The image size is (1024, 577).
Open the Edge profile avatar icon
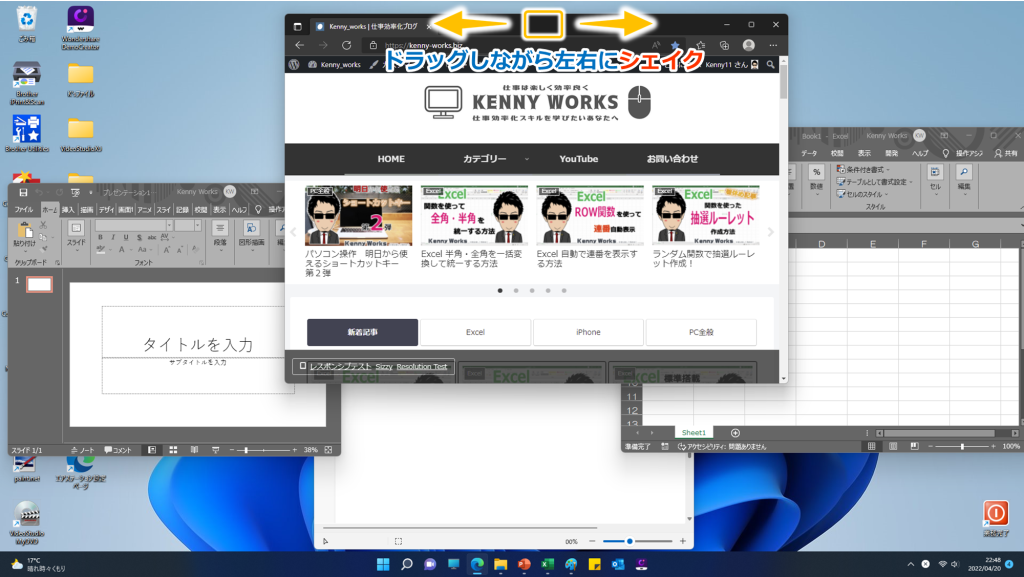point(748,45)
